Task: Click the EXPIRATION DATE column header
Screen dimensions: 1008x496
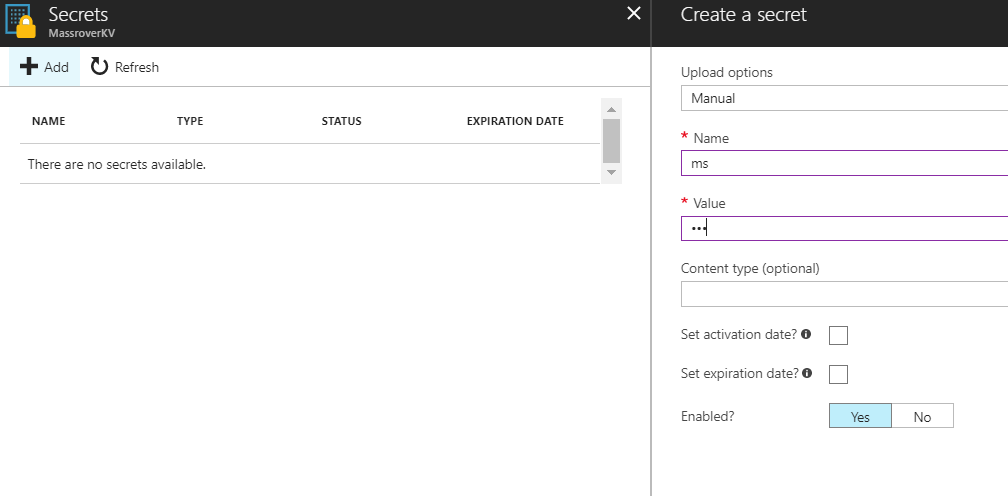Action: coord(515,121)
